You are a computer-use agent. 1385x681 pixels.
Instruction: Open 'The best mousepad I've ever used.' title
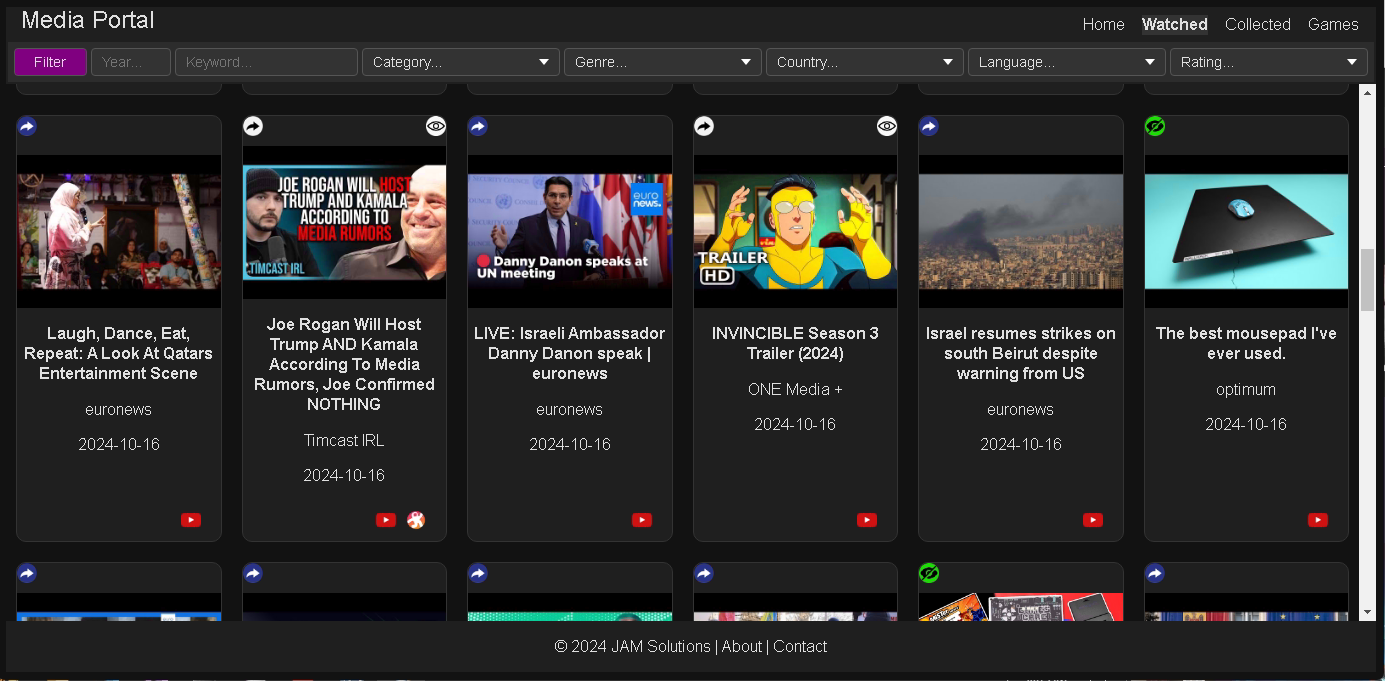[1246, 343]
